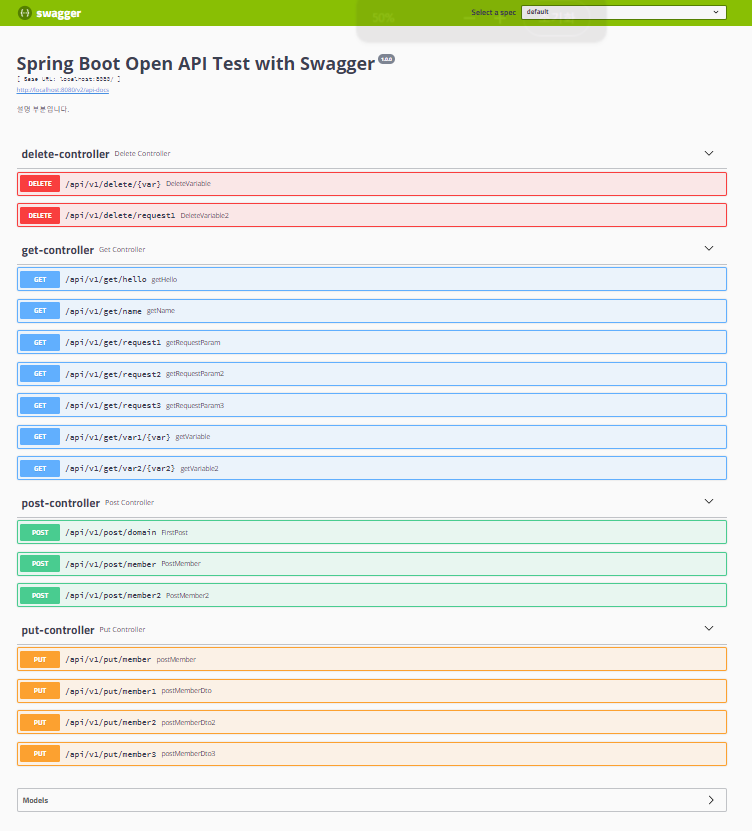Collapse the post-controller section chevron
The width and height of the screenshot is (752, 831).
tap(709, 501)
